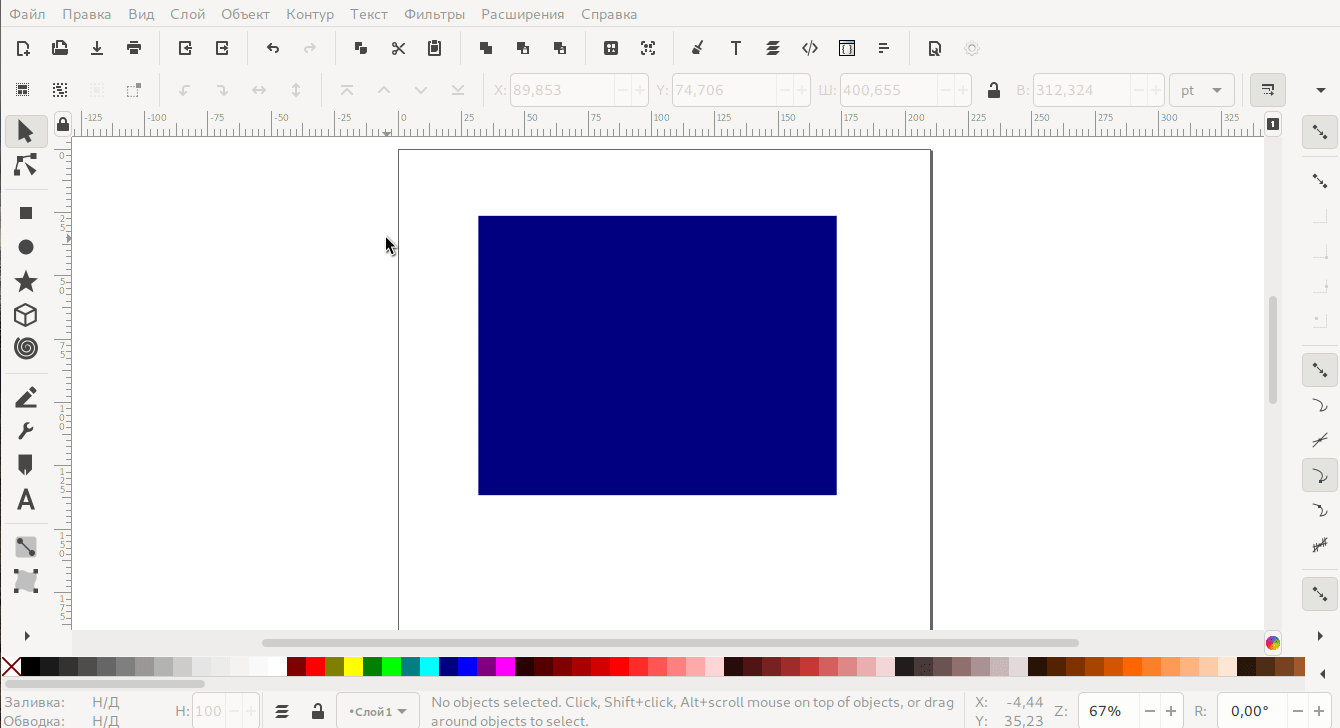This screenshot has width=1340, height=728.
Task: Increase zoom with the plus button
Action: (x=1171, y=711)
